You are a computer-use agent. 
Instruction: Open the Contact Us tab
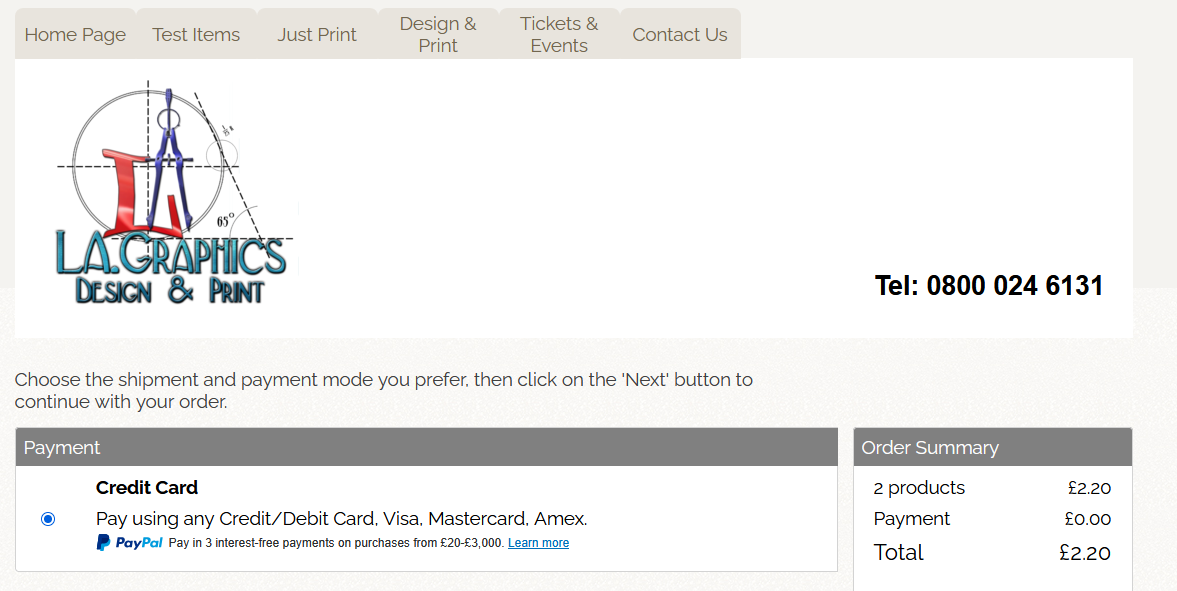pyautogui.click(x=680, y=34)
